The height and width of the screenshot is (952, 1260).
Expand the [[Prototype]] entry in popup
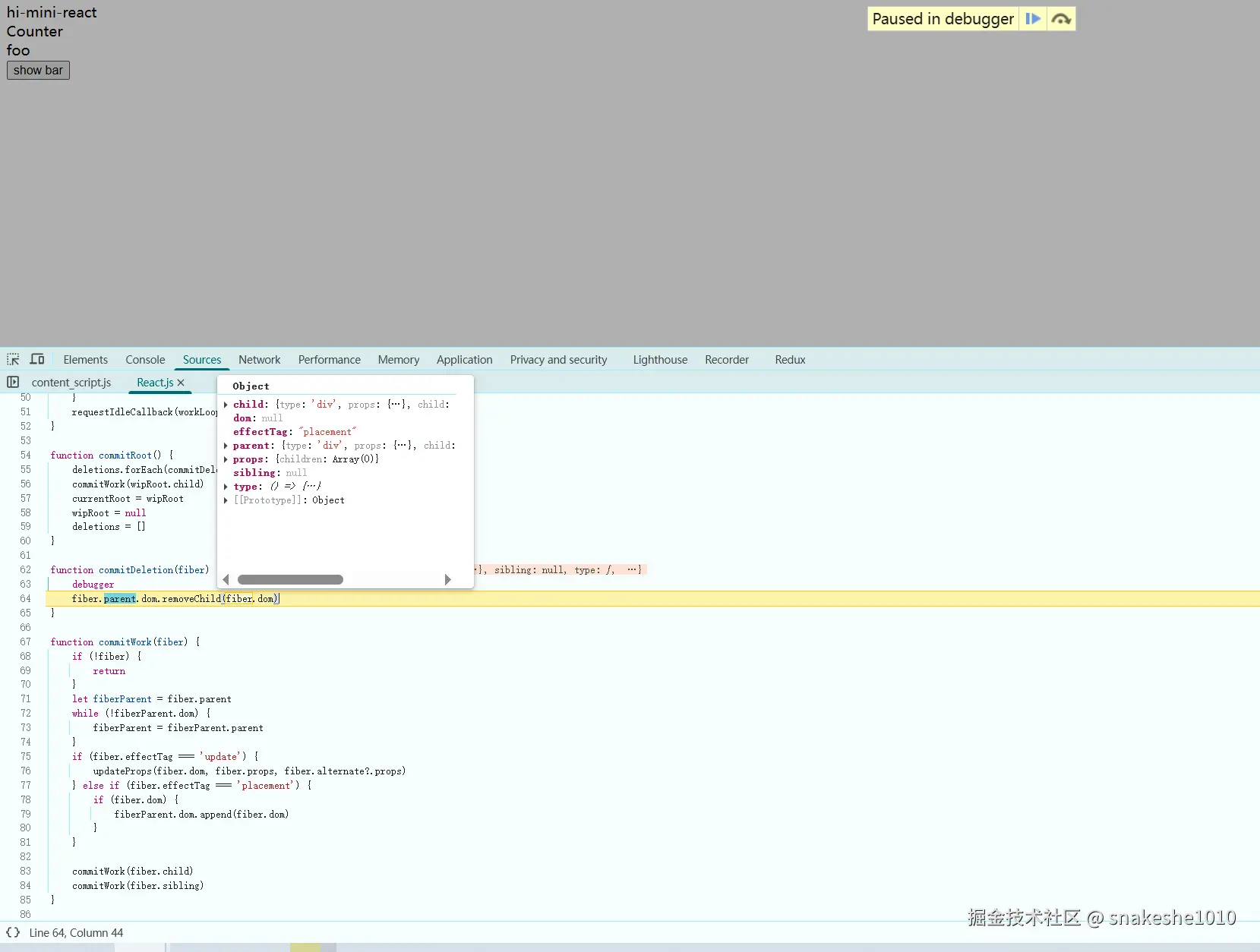(x=226, y=500)
